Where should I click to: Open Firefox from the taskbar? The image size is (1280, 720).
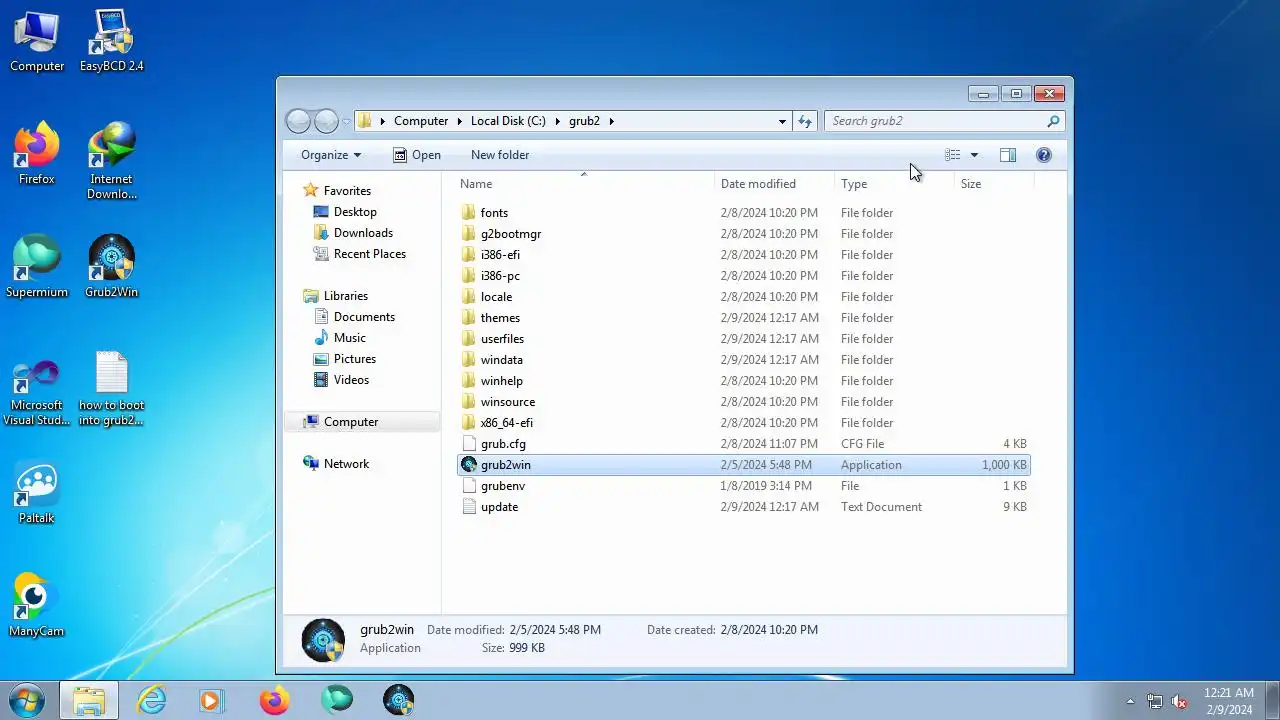(x=274, y=700)
